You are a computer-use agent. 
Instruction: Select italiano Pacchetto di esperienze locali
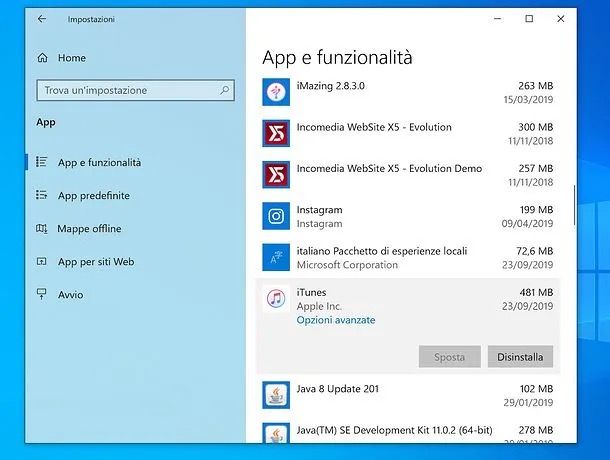pos(382,251)
